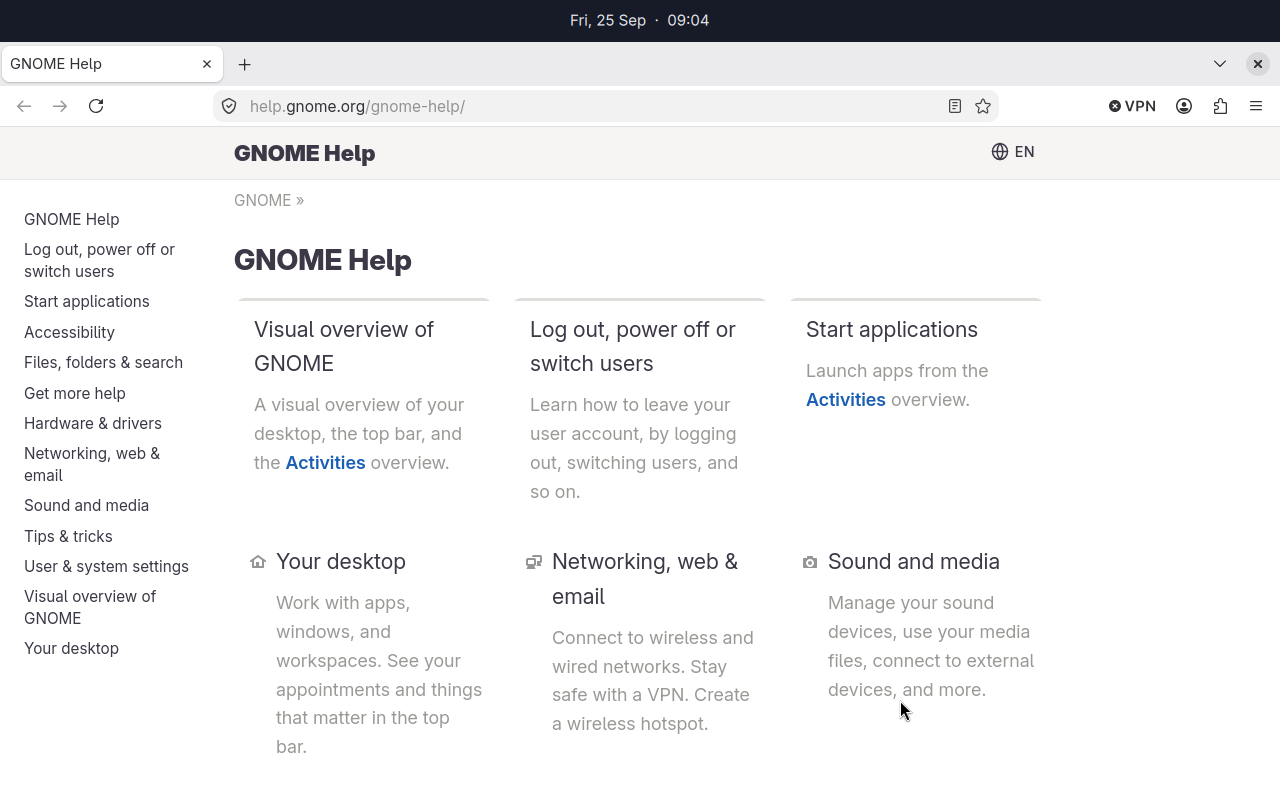Open the Networking, web & email section heading

(645, 579)
